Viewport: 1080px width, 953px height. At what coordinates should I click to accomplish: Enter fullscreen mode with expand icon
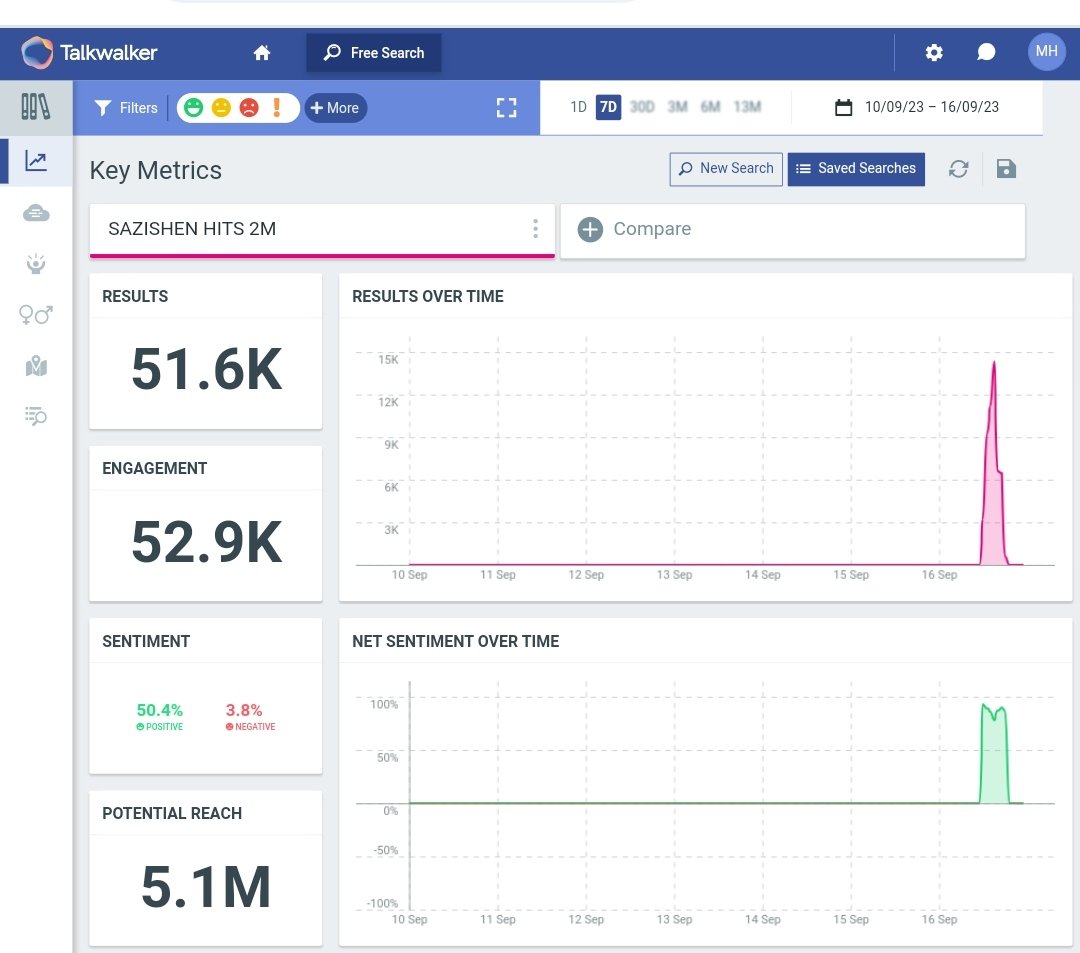point(506,107)
